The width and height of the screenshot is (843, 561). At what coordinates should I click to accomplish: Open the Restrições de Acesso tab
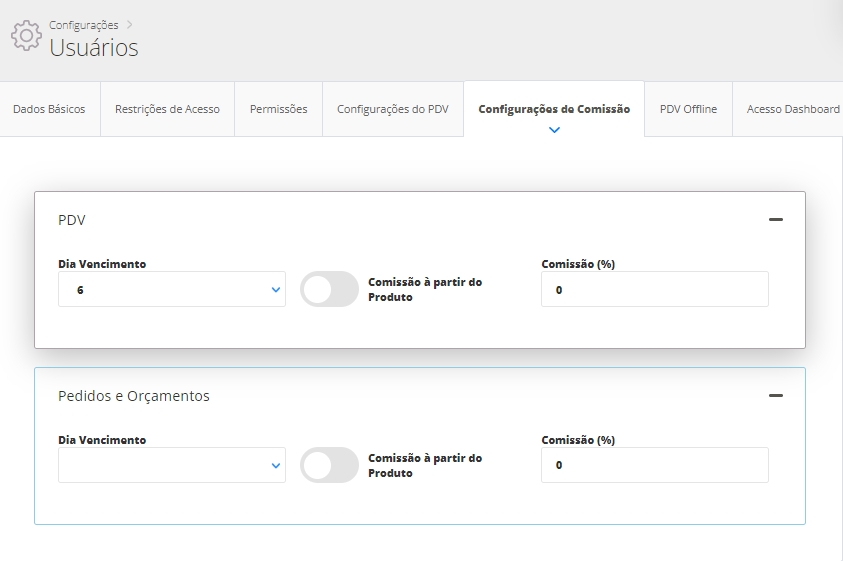[x=167, y=109]
